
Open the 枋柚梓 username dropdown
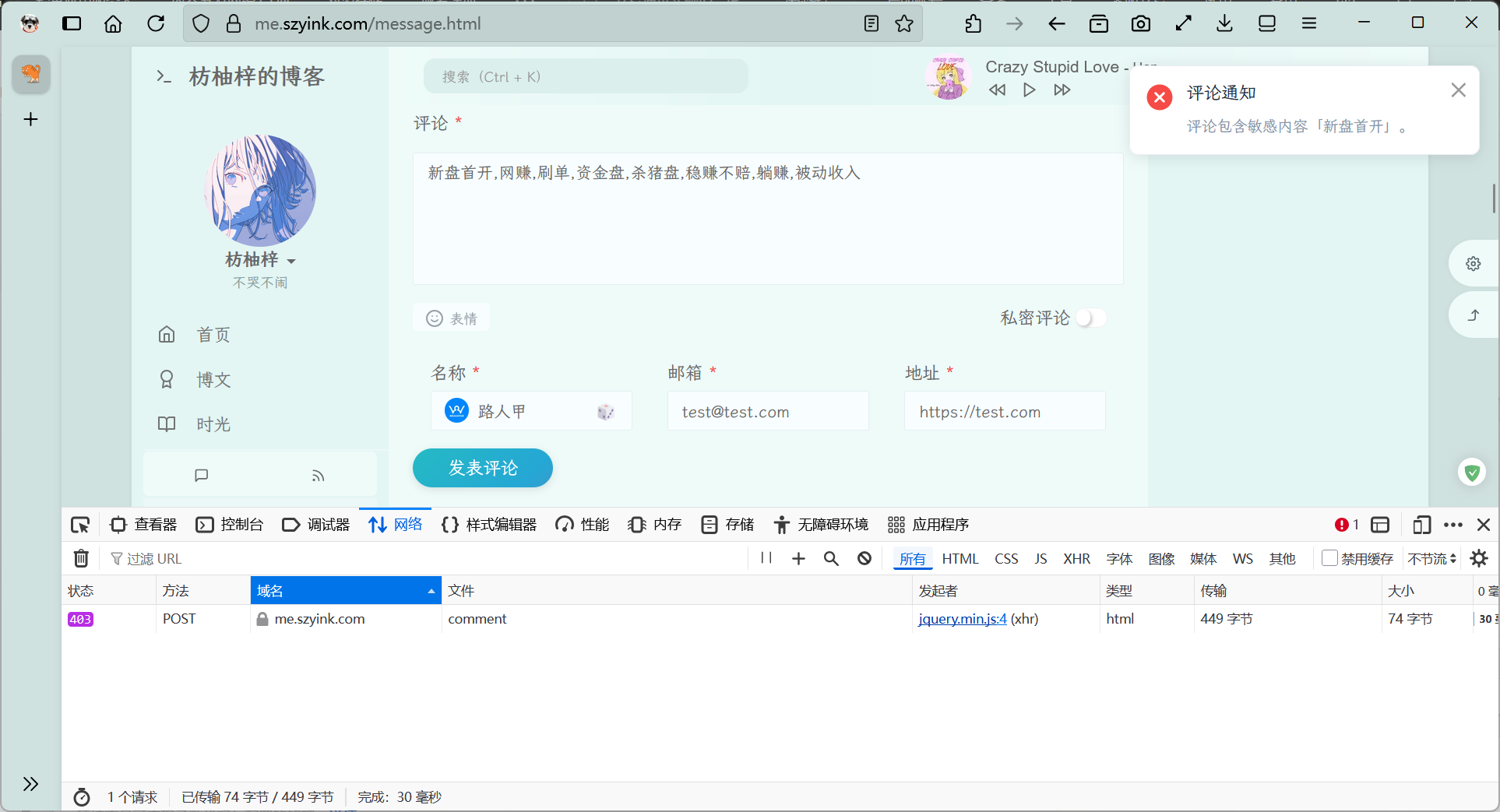point(292,260)
